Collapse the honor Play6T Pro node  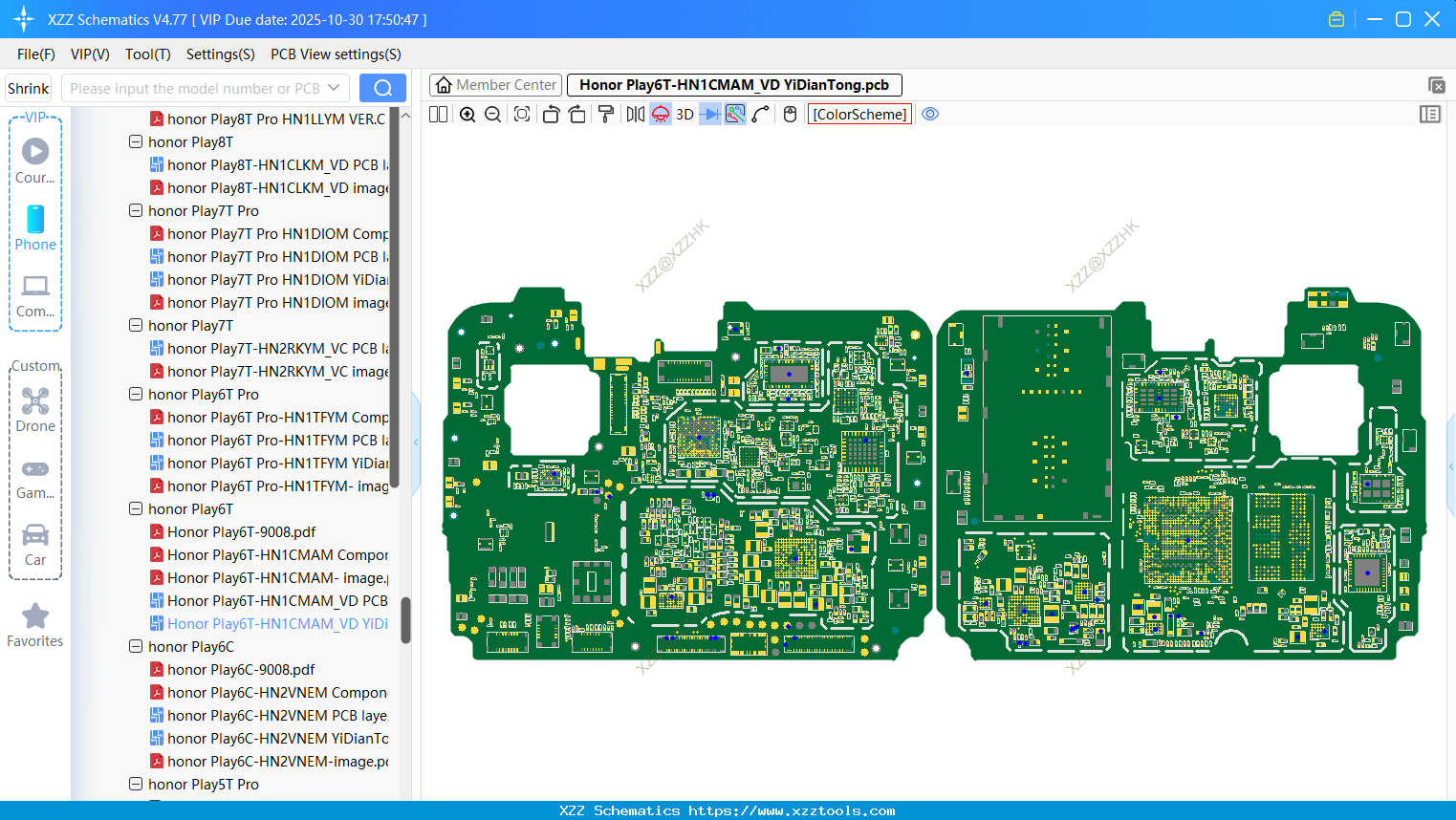pos(136,394)
